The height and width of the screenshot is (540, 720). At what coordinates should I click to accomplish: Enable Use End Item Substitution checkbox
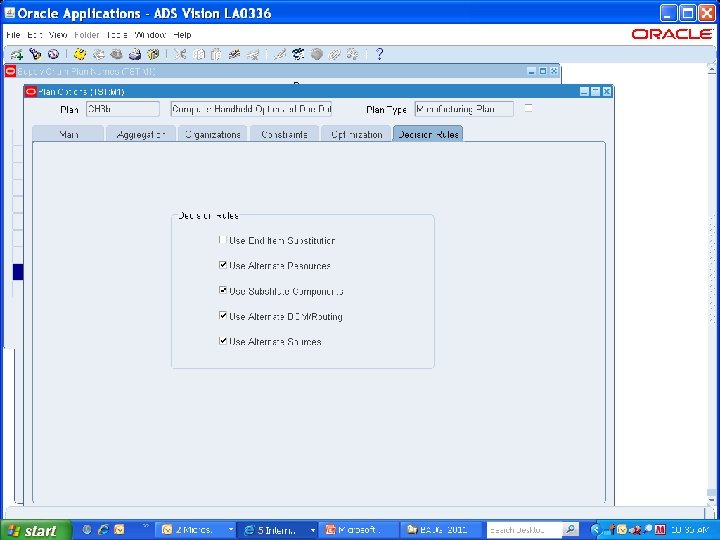pyautogui.click(x=223, y=240)
